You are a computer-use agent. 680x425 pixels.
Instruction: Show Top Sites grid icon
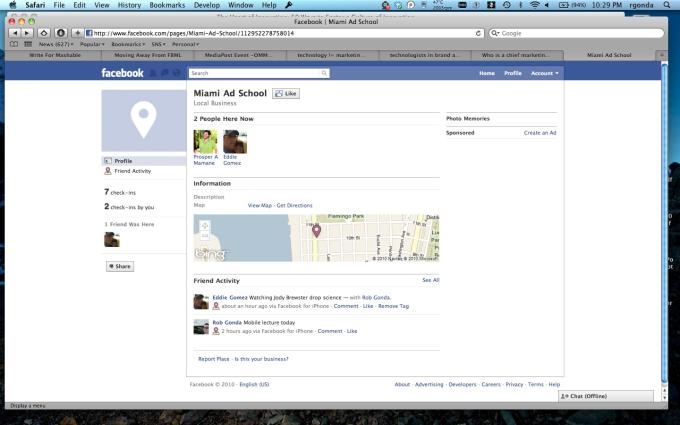(x=28, y=44)
